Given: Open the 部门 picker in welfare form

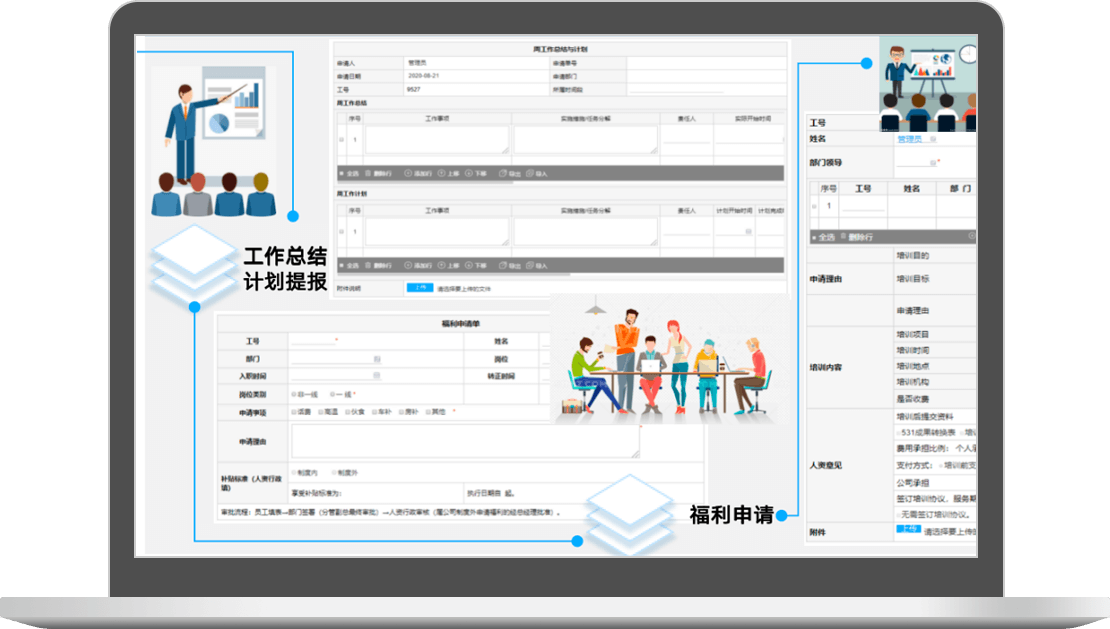Looking at the screenshot, I should point(377,358).
